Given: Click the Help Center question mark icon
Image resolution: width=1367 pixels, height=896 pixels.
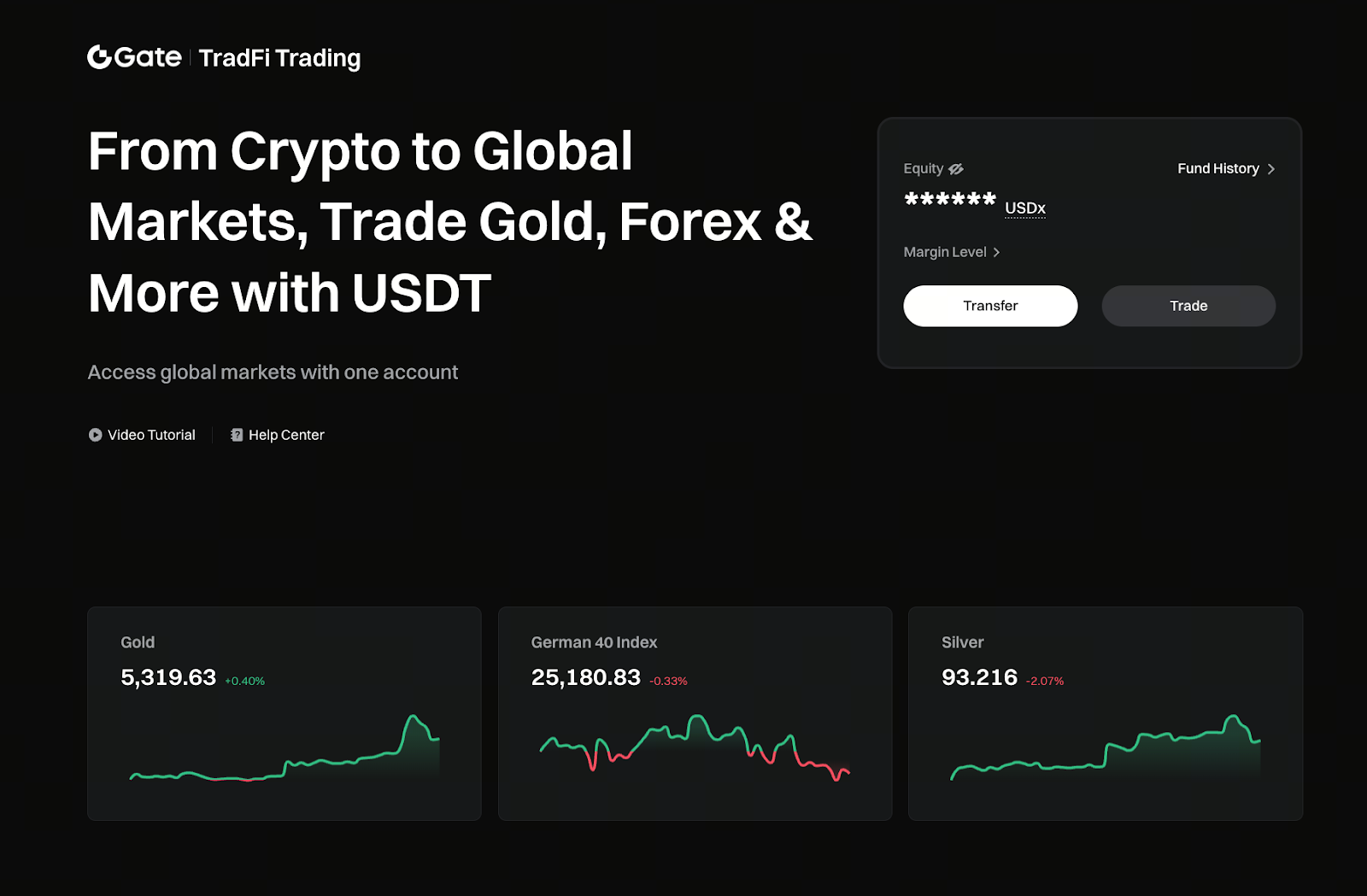Looking at the screenshot, I should [237, 435].
